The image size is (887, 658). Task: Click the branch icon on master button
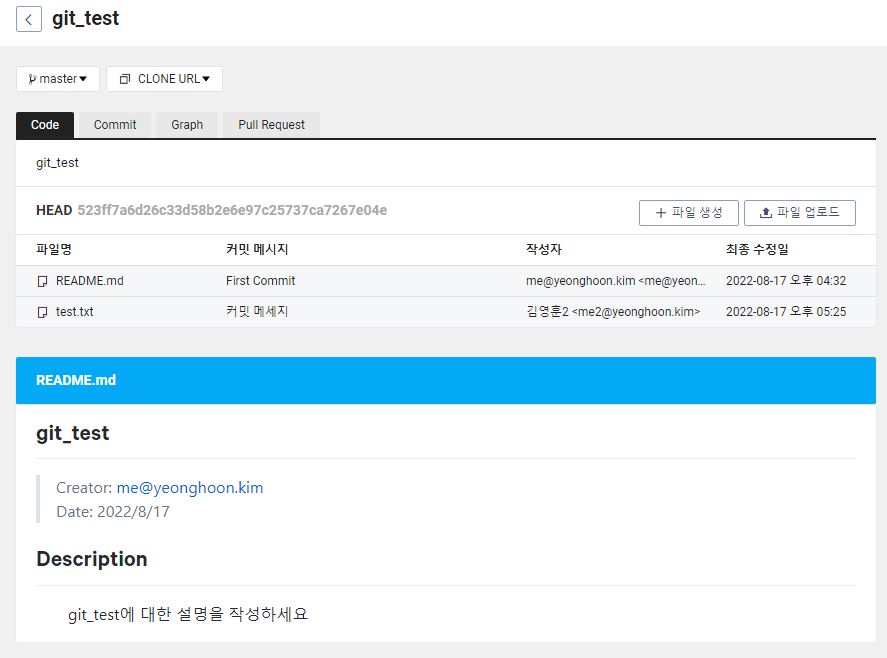pos(32,79)
